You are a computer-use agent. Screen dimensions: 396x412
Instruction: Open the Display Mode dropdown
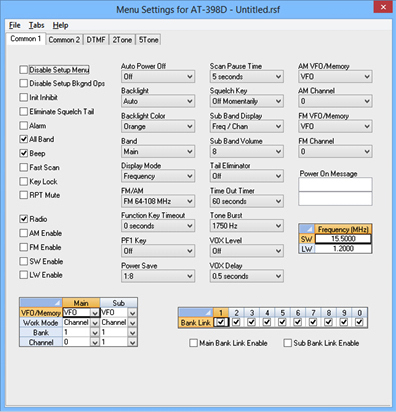point(158,176)
